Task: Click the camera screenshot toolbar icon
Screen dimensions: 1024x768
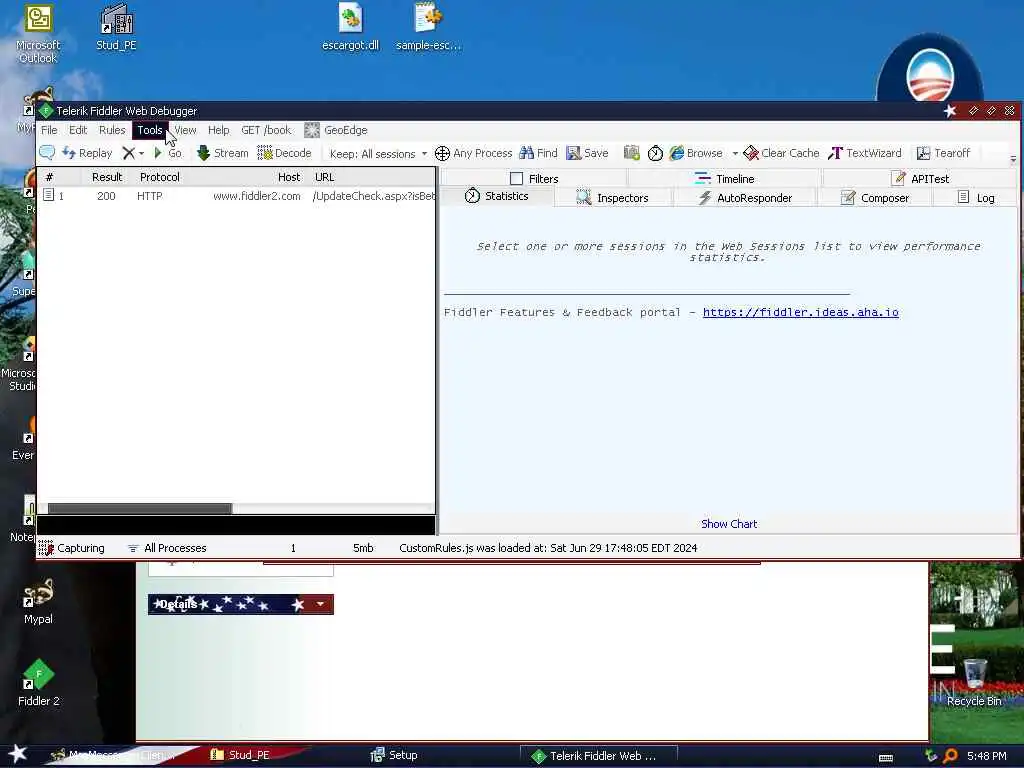Action: [632, 153]
